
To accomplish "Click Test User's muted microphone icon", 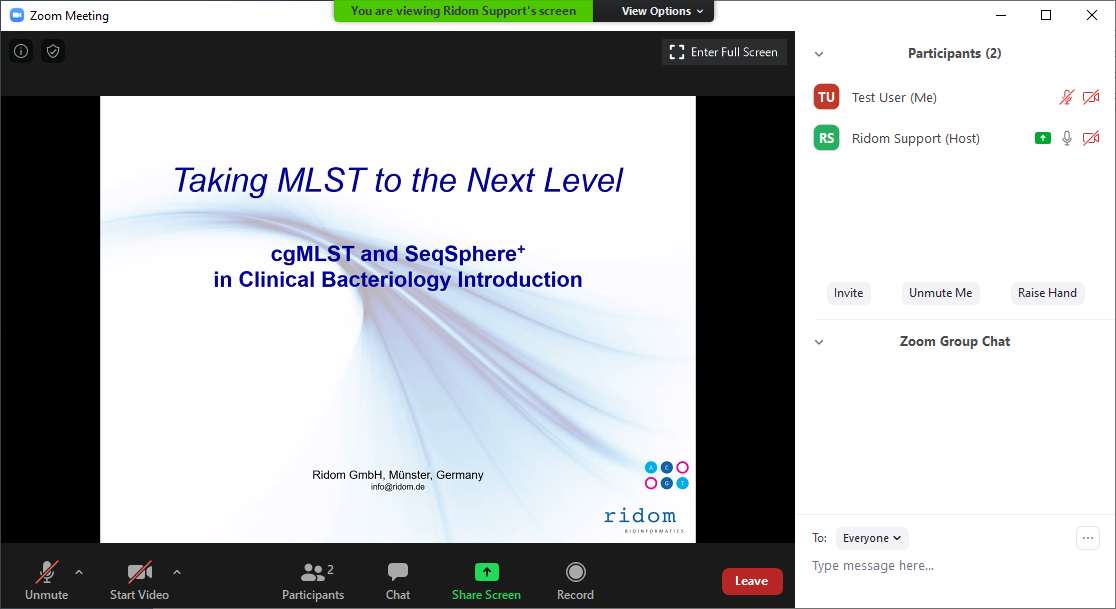I will point(1066,97).
